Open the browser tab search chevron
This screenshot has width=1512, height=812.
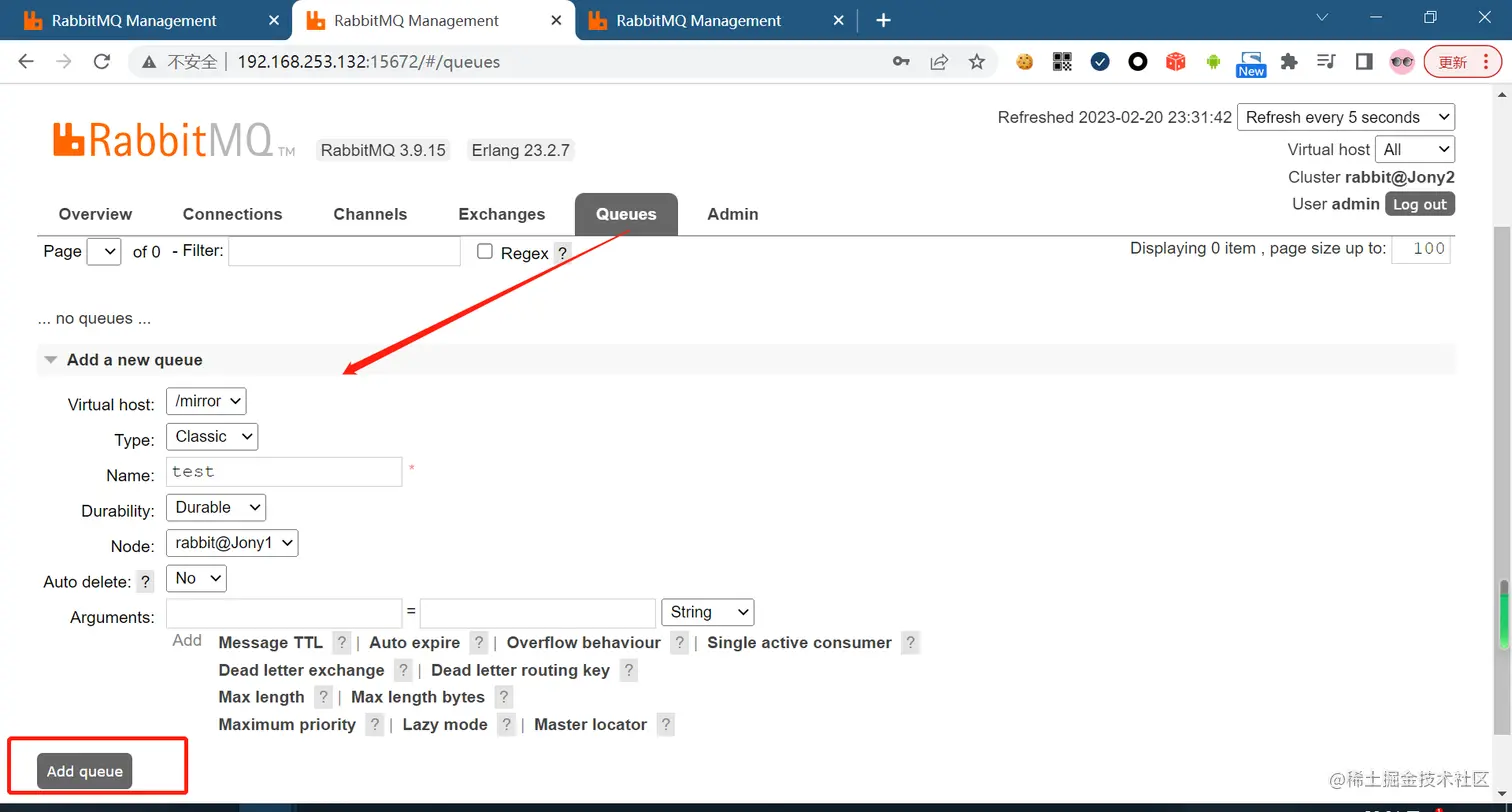(x=1322, y=18)
